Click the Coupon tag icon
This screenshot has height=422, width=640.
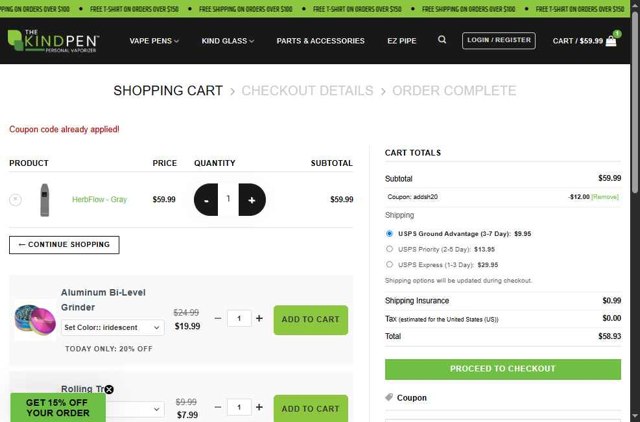click(x=389, y=397)
